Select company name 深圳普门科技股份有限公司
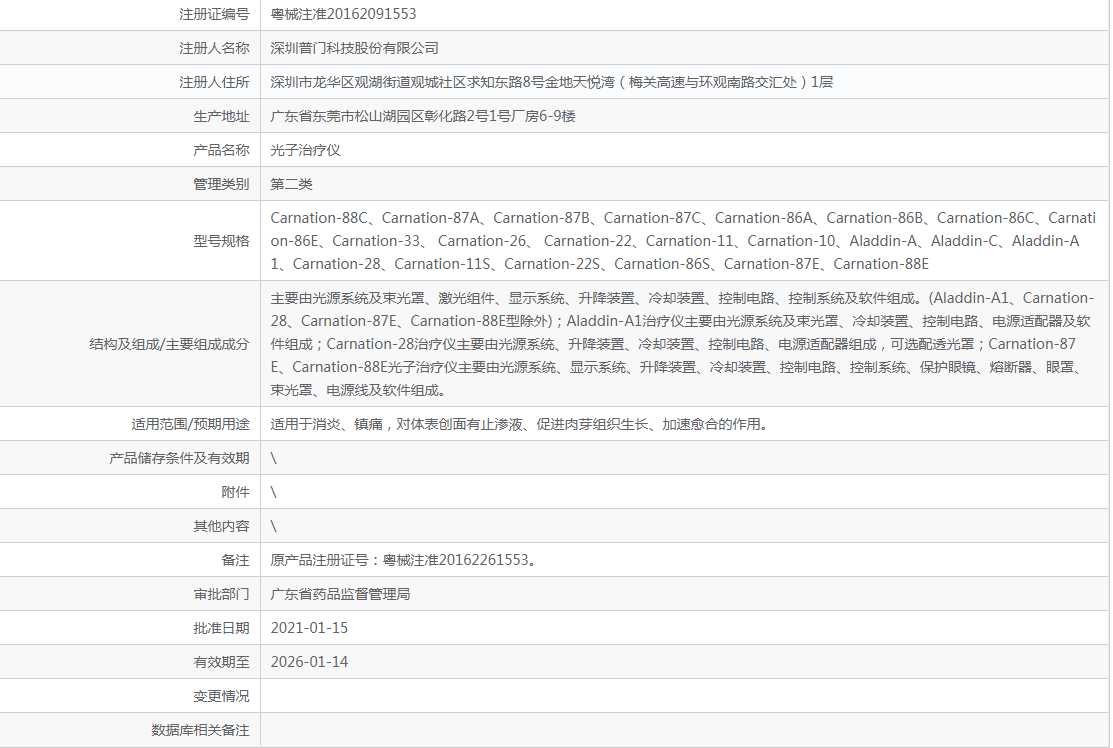The height and width of the screenshot is (748, 1113). pyautogui.click(x=354, y=48)
